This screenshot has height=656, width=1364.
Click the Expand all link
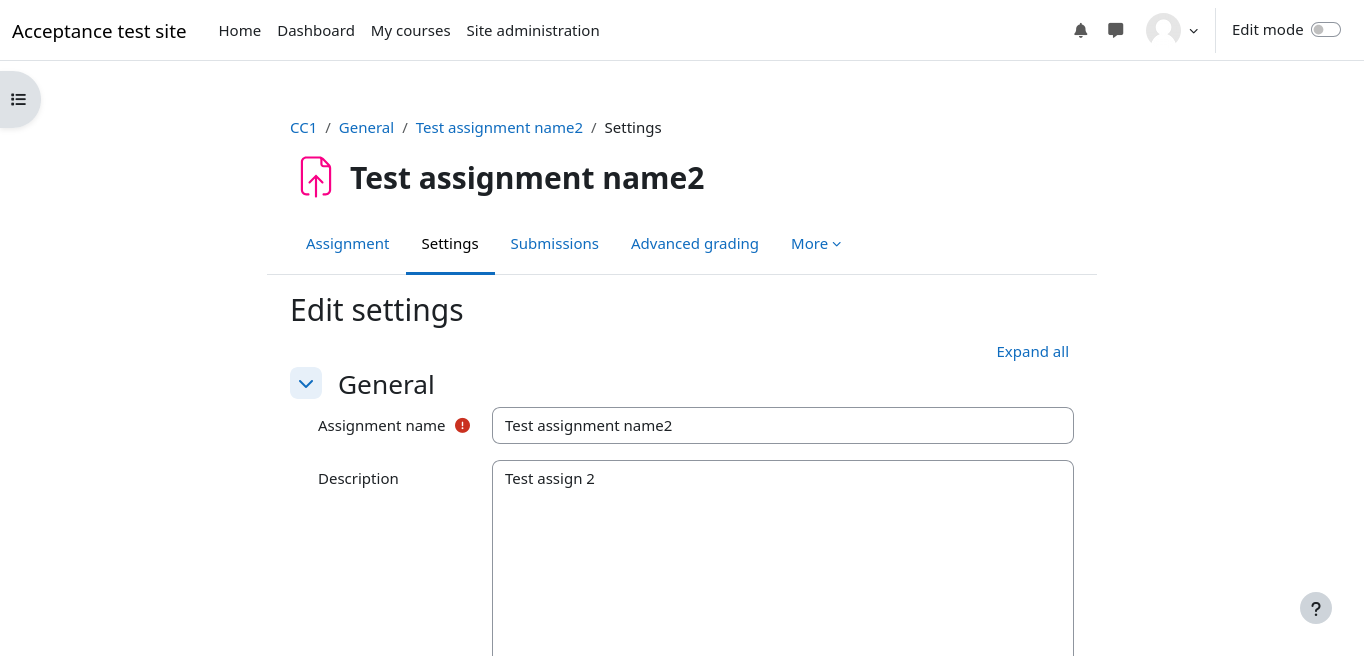coord(1032,352)
